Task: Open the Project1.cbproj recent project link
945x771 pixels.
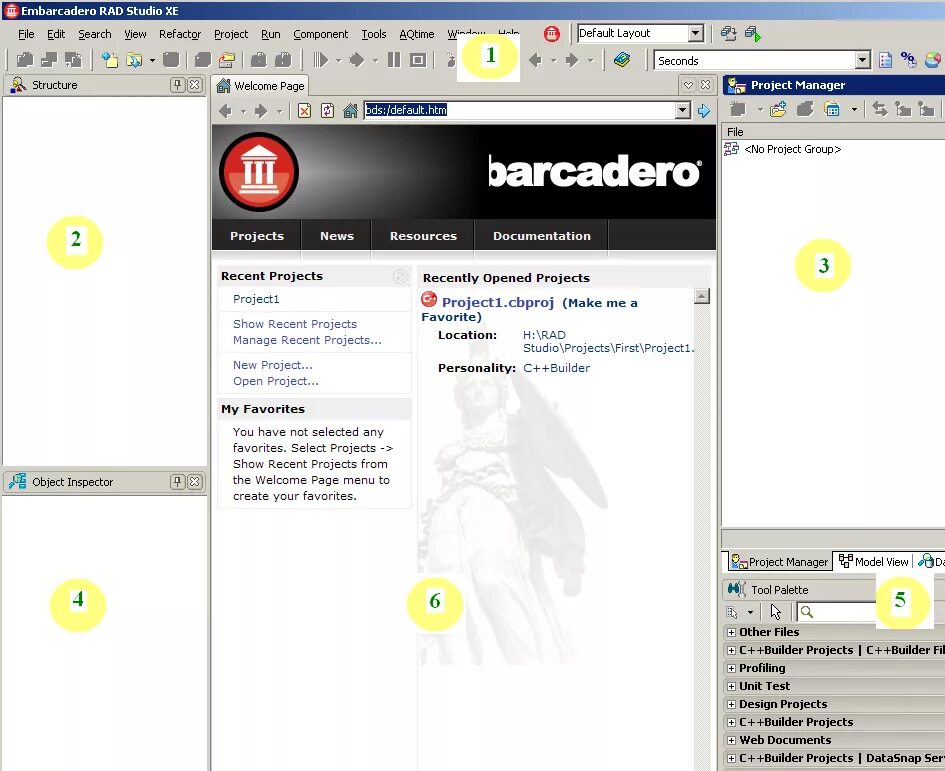Action: (x=498, y=303)
